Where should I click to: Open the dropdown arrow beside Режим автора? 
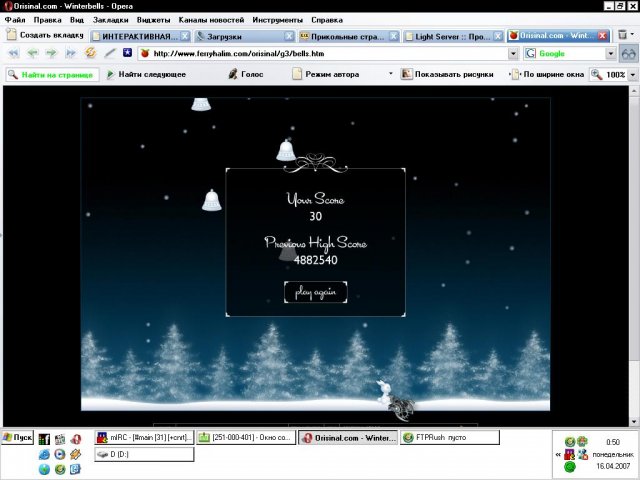391,74
